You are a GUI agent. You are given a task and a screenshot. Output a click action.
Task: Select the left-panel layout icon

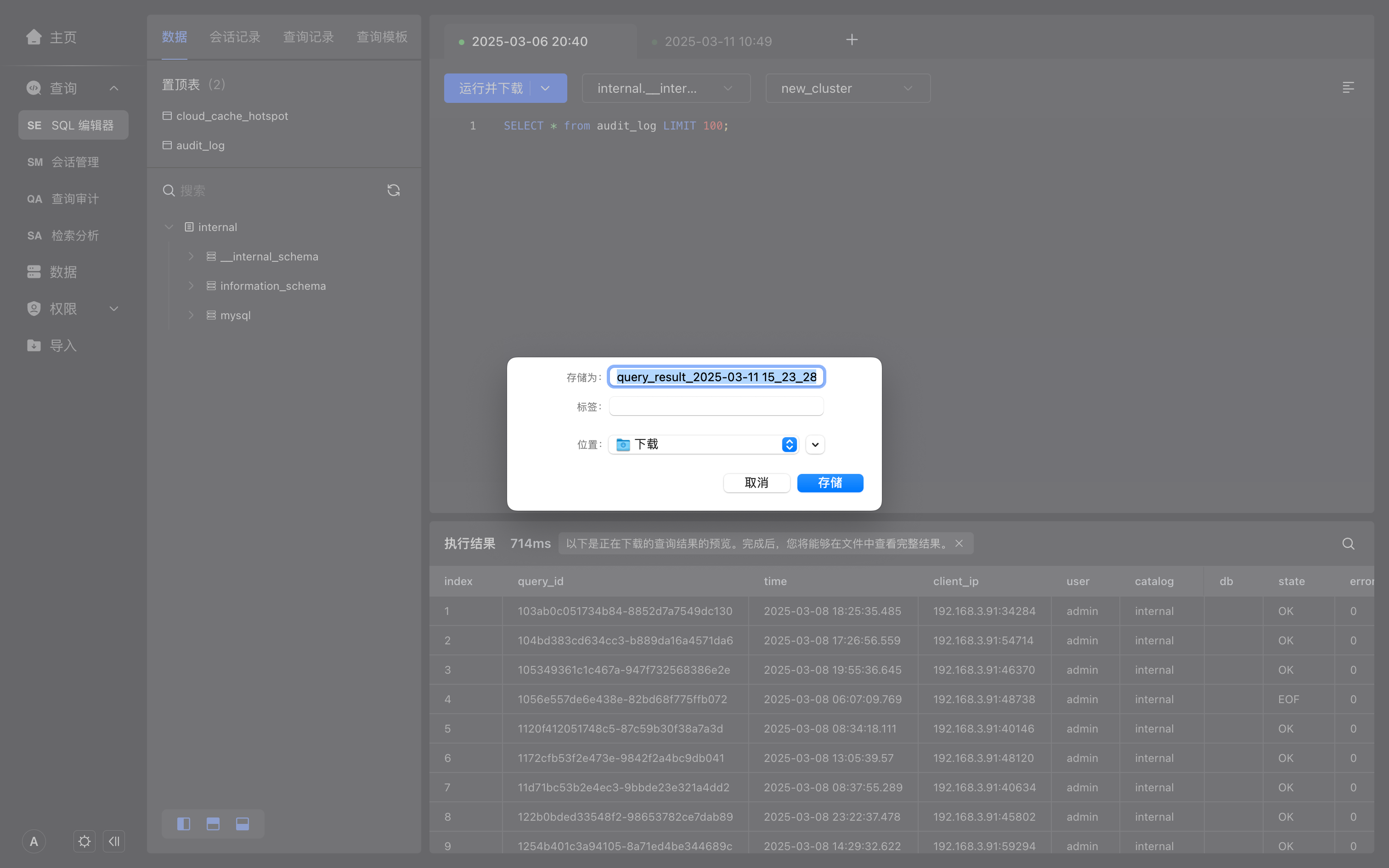pyautogui.click(x=184, y=824)
